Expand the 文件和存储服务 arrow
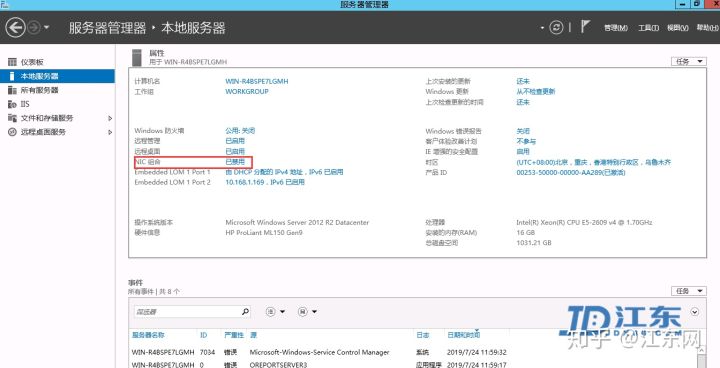720x368 pixels. click(x=110, y=118)
